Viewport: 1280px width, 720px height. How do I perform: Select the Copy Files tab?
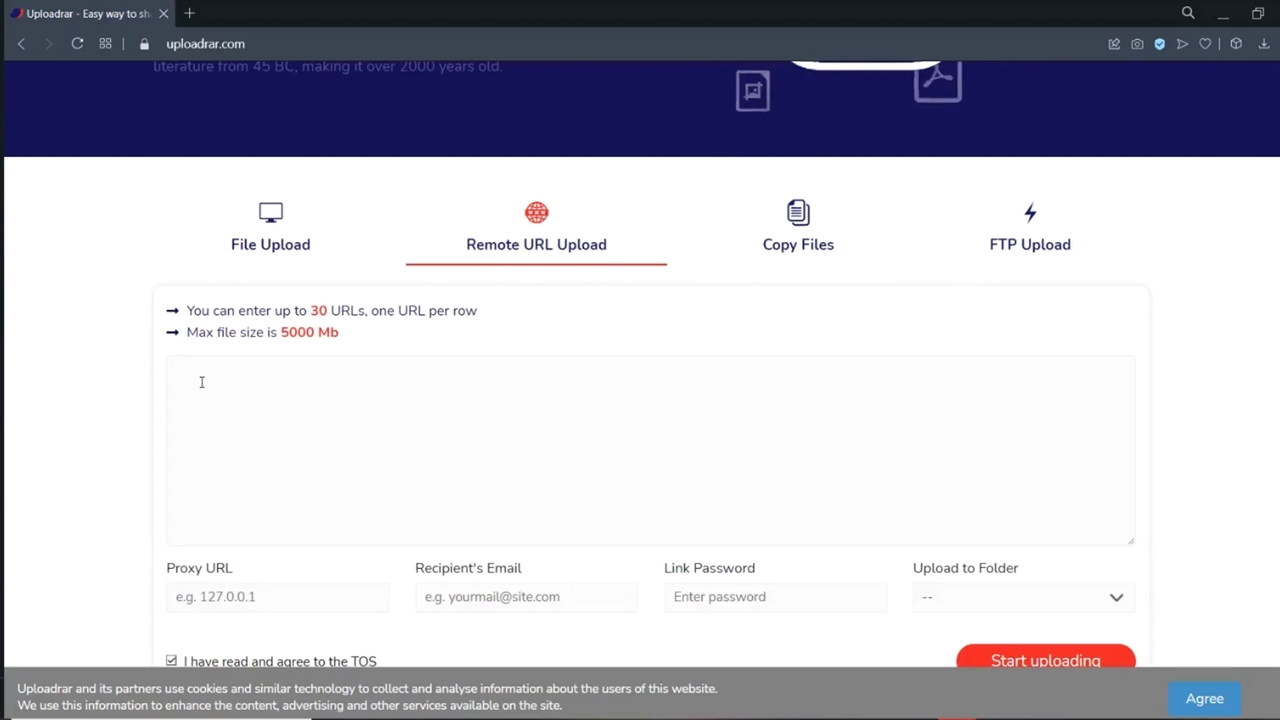[797, 228]
